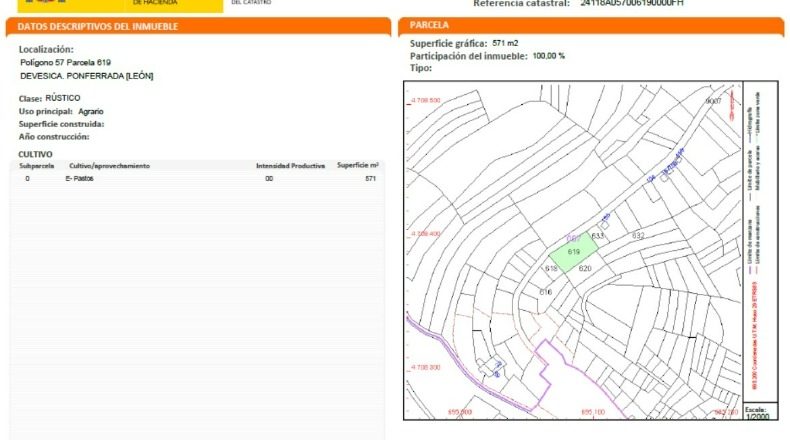This screenshot has height=440, width=790.
Task: Select the Participación del inmueble label
Action: [469, 56]
